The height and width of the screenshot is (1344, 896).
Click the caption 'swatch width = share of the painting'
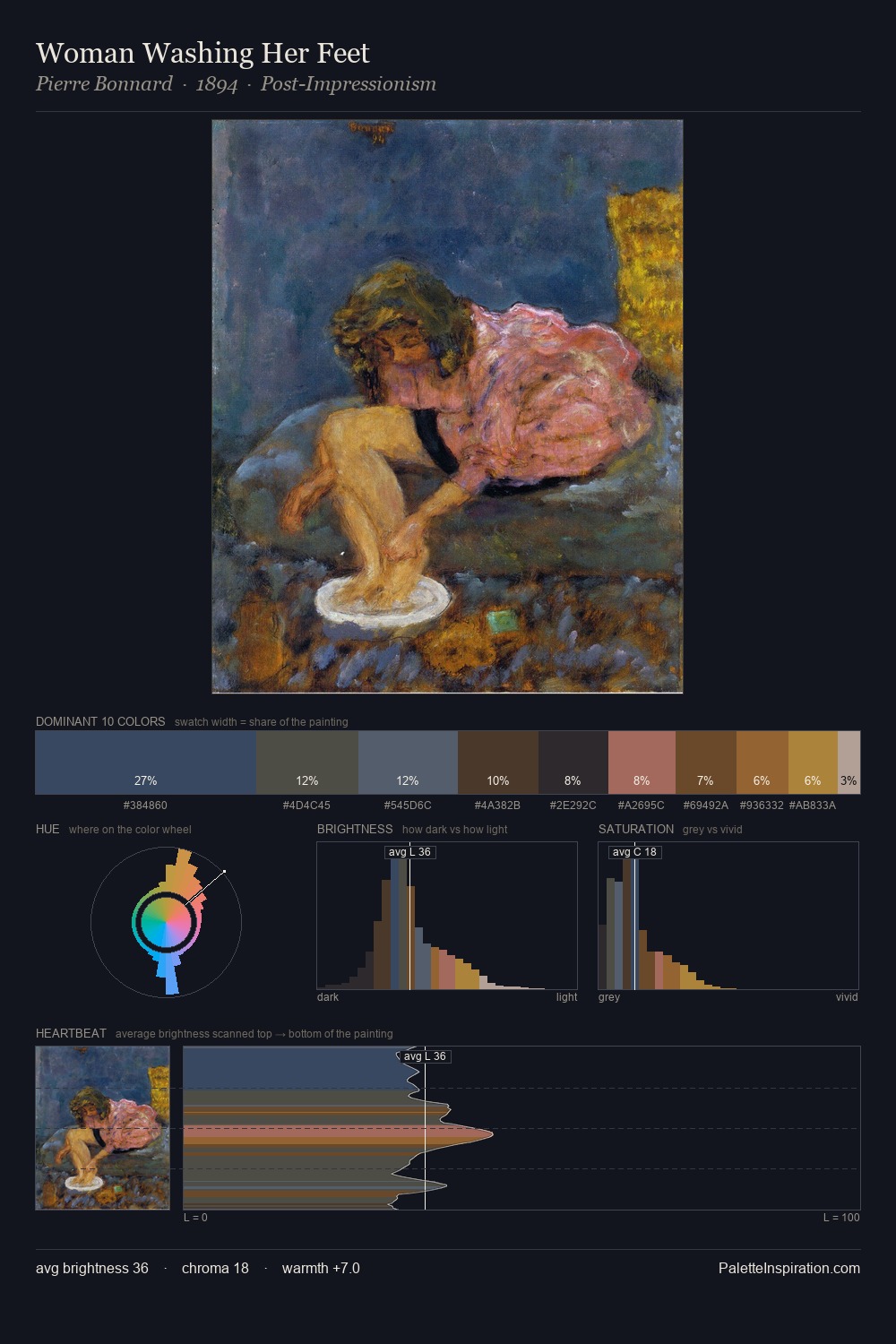tap(262, 722)
